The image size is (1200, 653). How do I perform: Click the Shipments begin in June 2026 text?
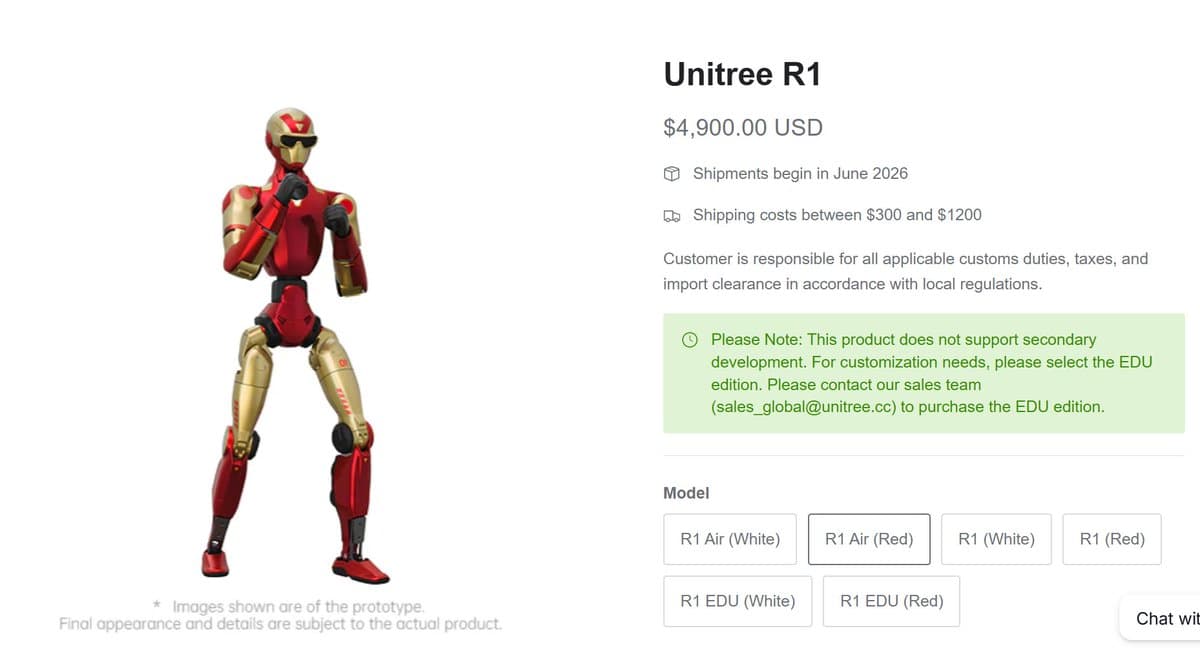tap(800, 173)
